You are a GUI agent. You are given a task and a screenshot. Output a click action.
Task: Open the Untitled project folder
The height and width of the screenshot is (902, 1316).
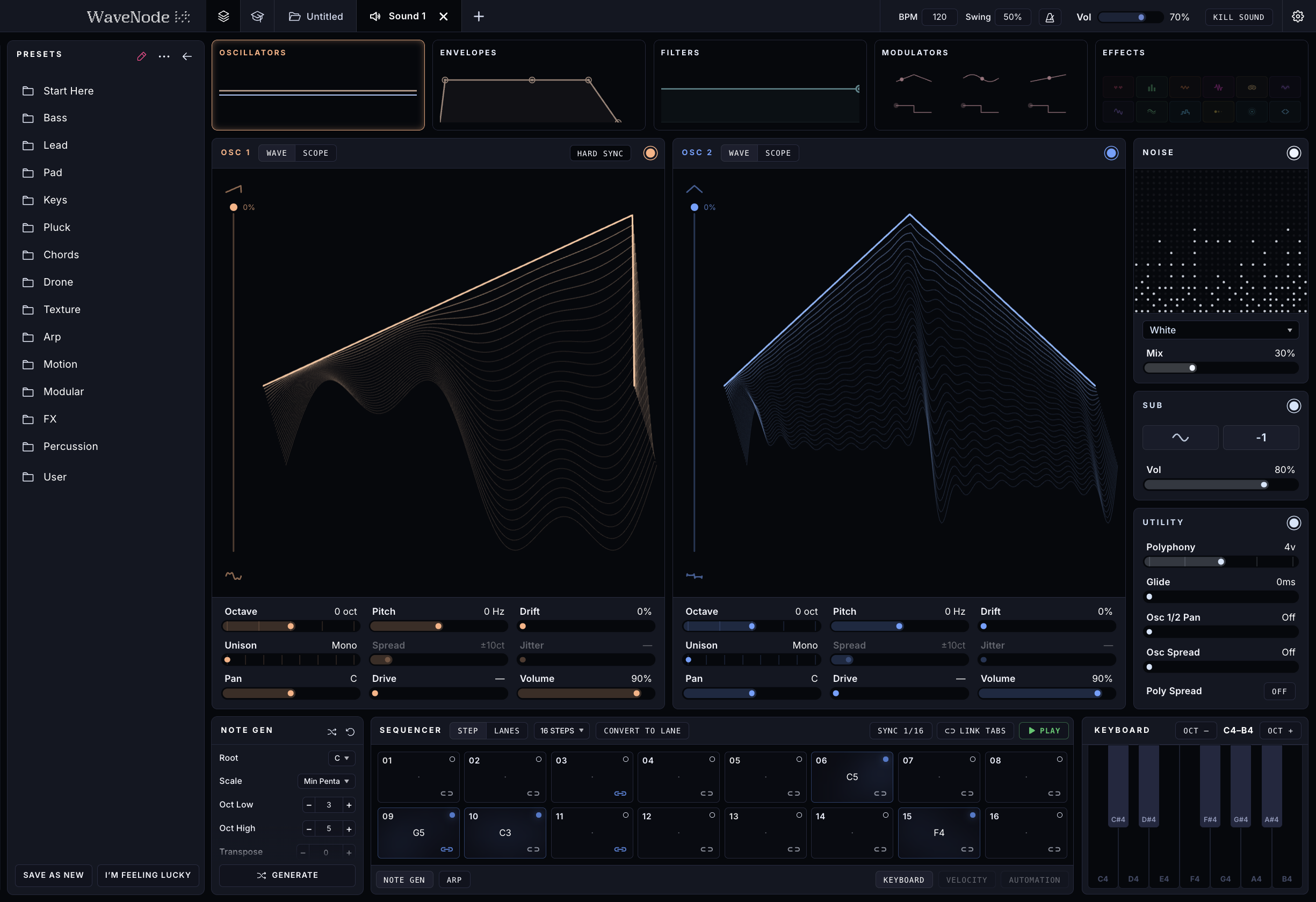(315, 17)
